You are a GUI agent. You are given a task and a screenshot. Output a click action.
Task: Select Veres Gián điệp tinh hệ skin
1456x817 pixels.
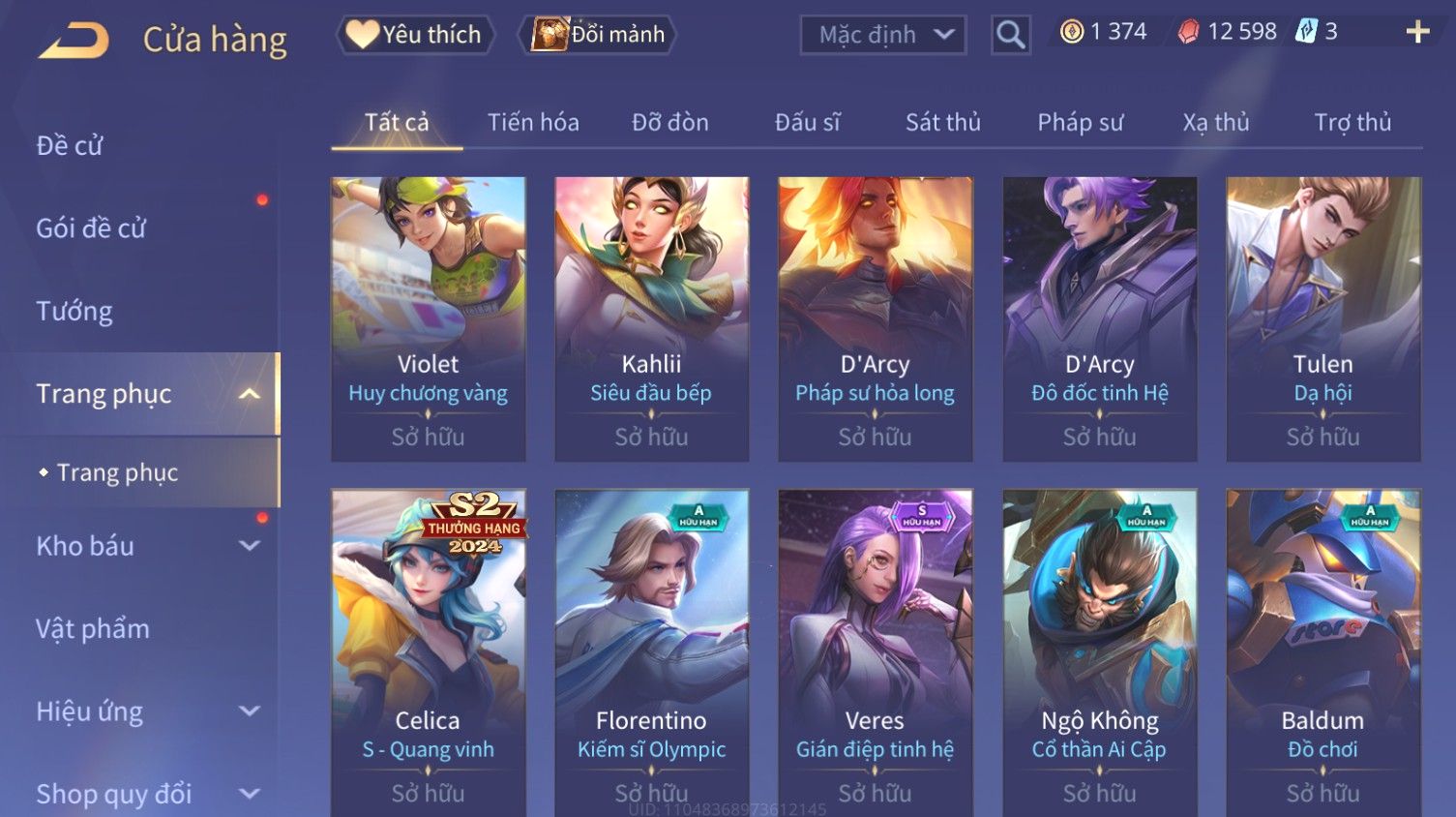click(x=875, y=653)
